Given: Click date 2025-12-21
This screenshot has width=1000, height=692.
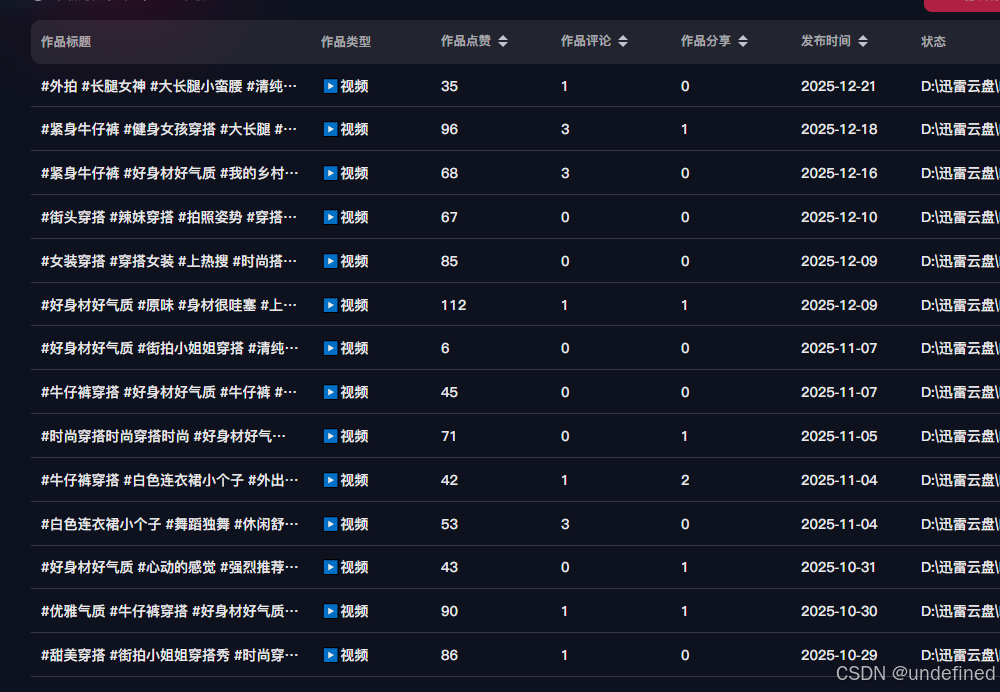Looking at the screenshot, I should (x=838, y=86).
